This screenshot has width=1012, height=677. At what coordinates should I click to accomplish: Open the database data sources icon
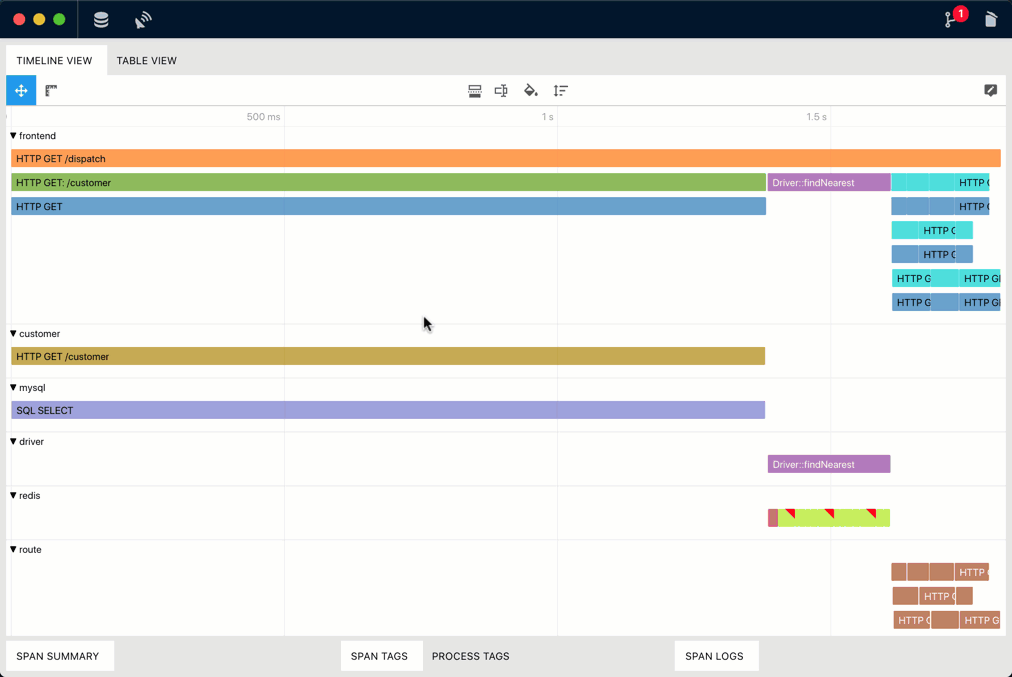click(x=101, y=19)
